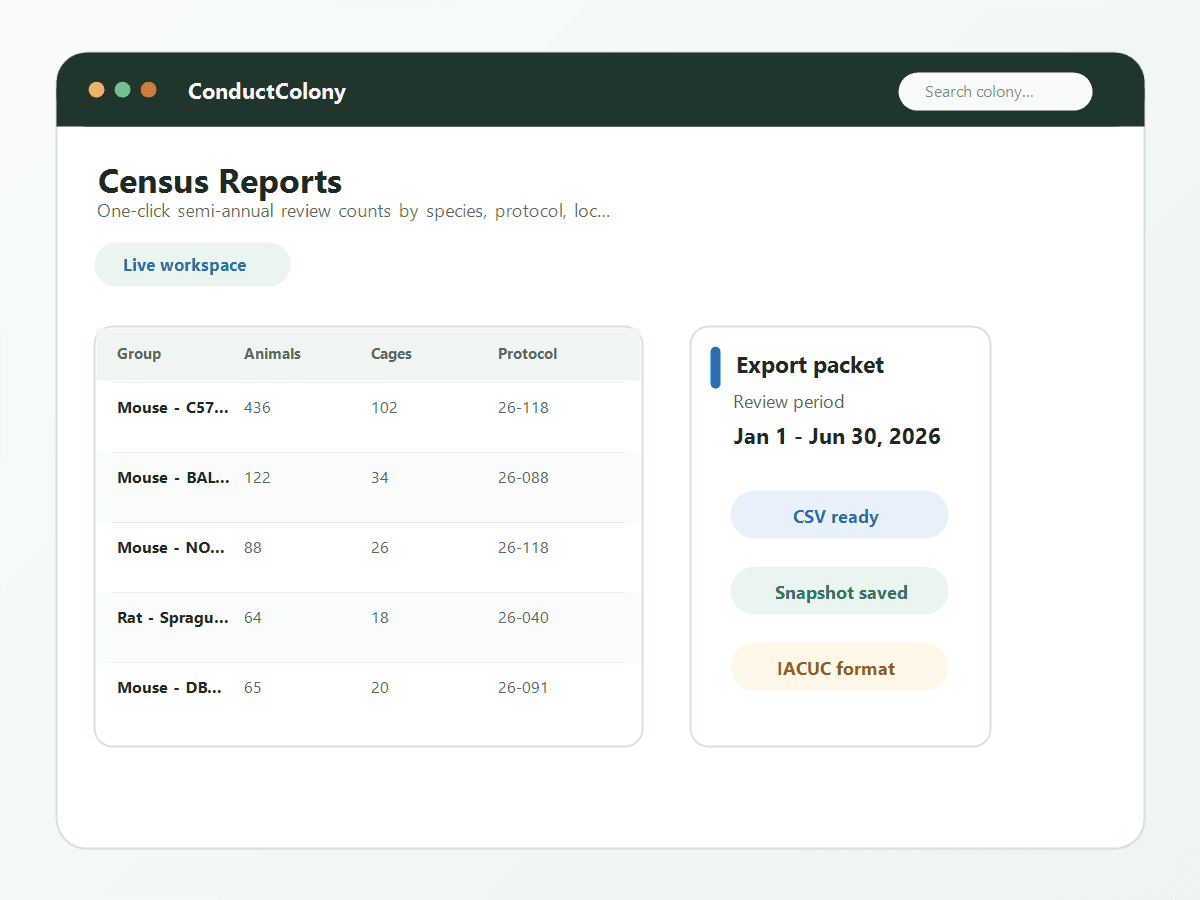
Task: Click protocol 26-040
Action: point(523,618)
